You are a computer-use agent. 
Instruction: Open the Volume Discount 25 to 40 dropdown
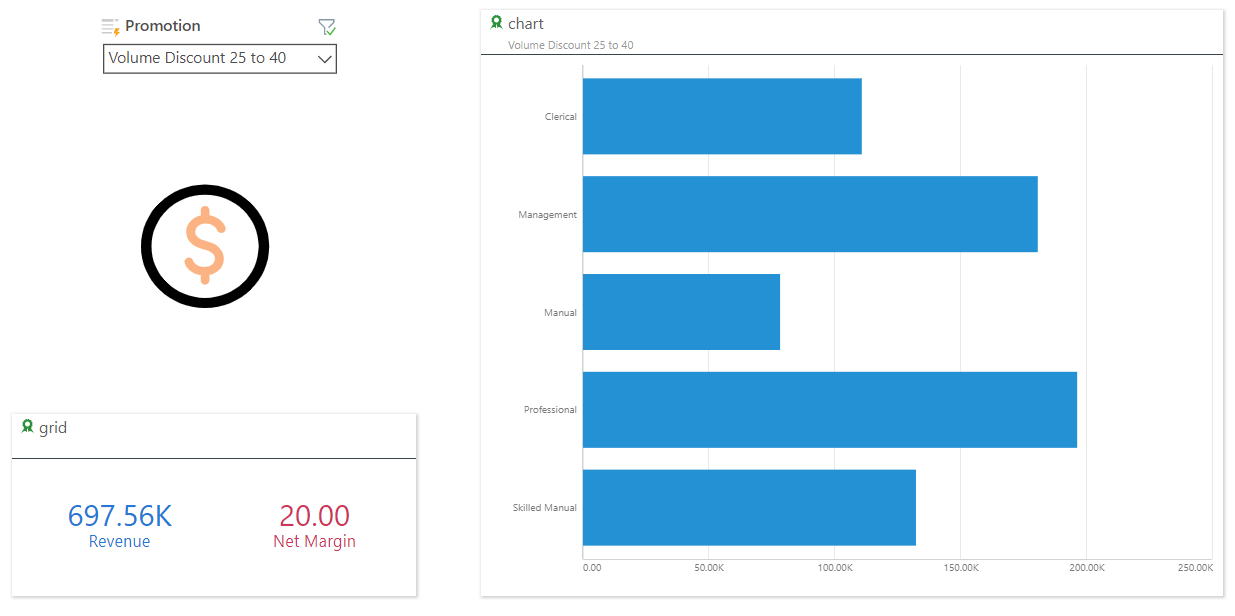pyautogui.click(x=220, y=59)
